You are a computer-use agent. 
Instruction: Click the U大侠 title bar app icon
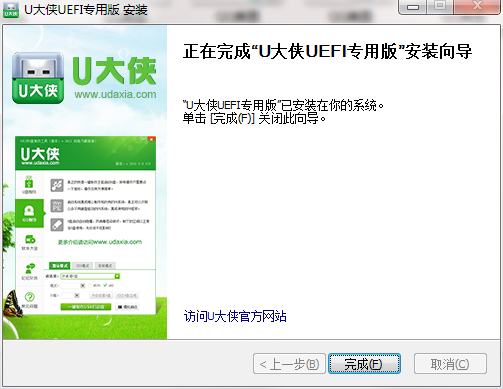11,10
